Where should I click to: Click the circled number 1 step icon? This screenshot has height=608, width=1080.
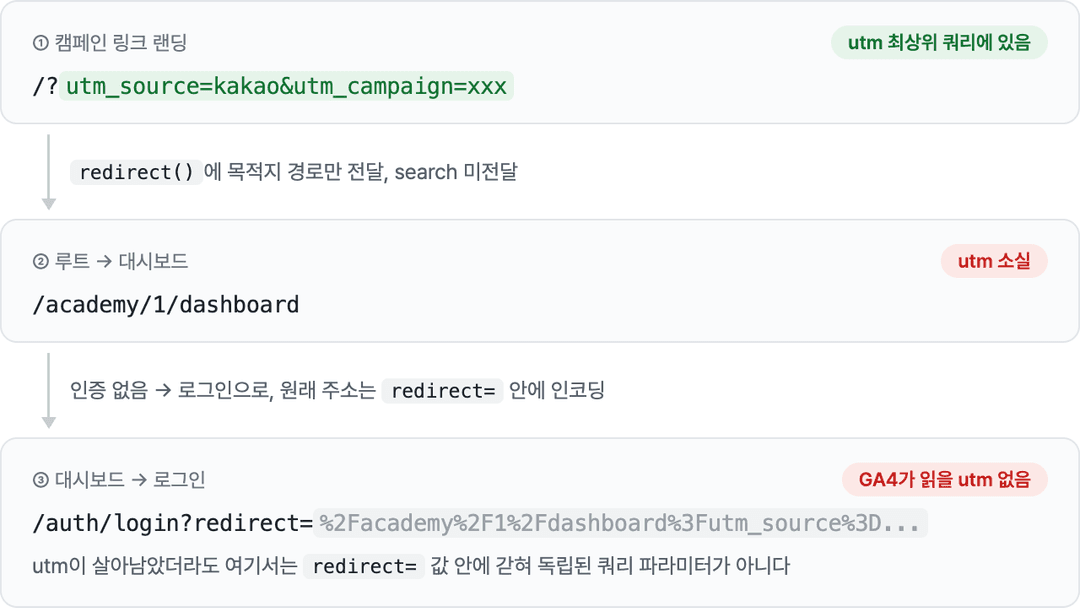41,43
